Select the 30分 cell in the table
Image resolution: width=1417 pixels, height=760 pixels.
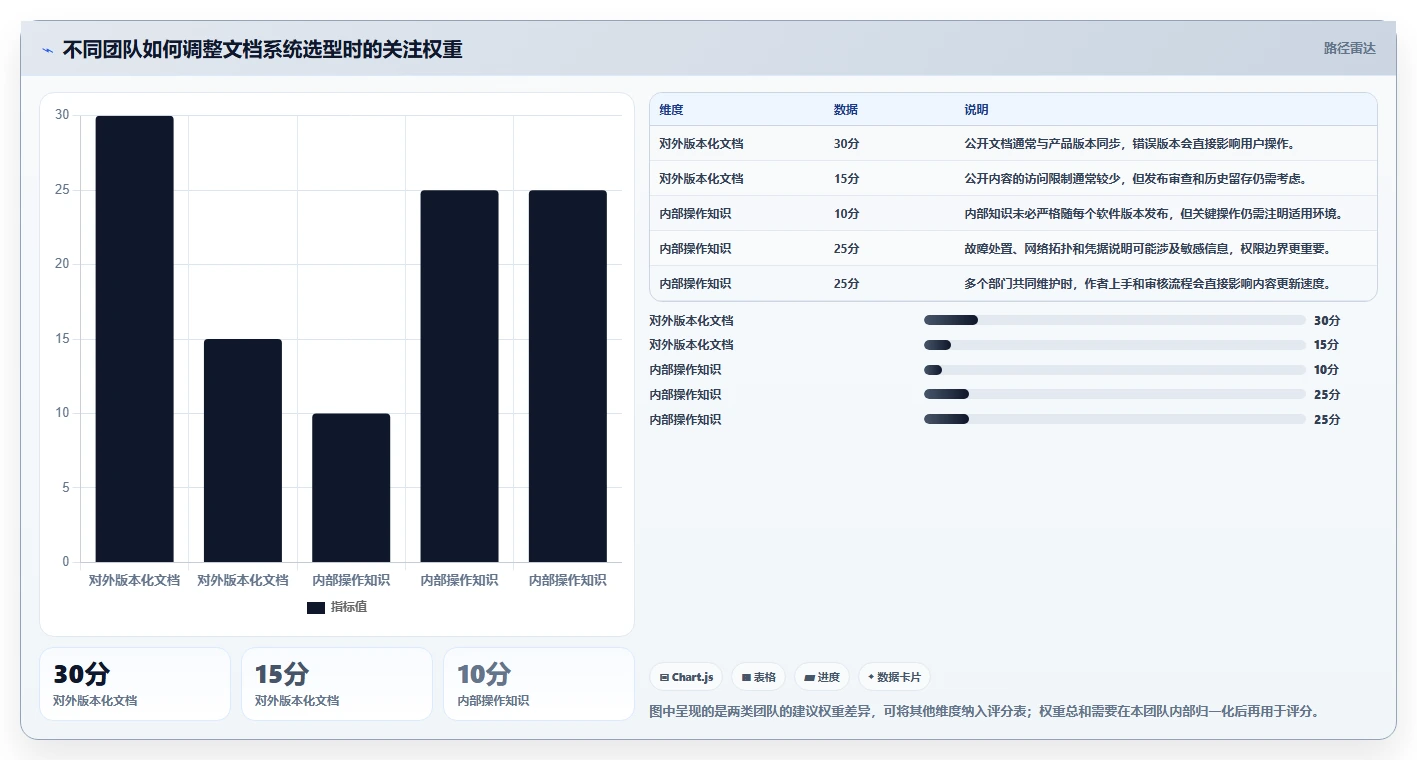tap(846, 144)
